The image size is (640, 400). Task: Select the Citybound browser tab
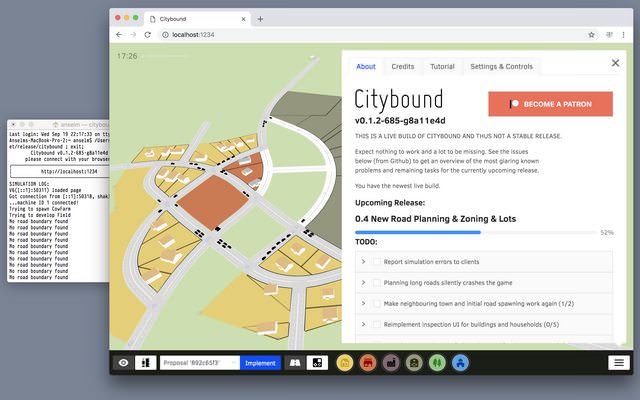(198, 19)
